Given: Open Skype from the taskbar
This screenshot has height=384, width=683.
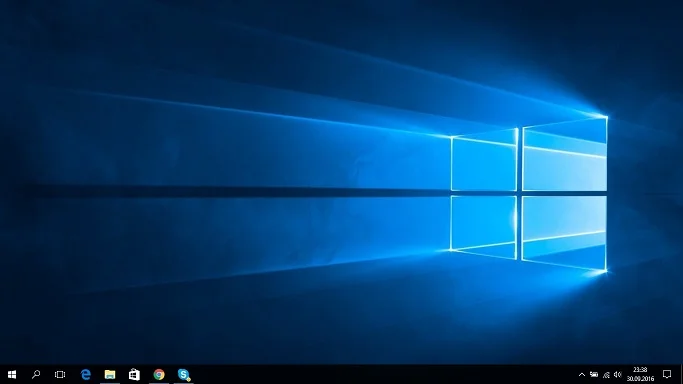Looking at the screenshot, I should tap(183, 374).
